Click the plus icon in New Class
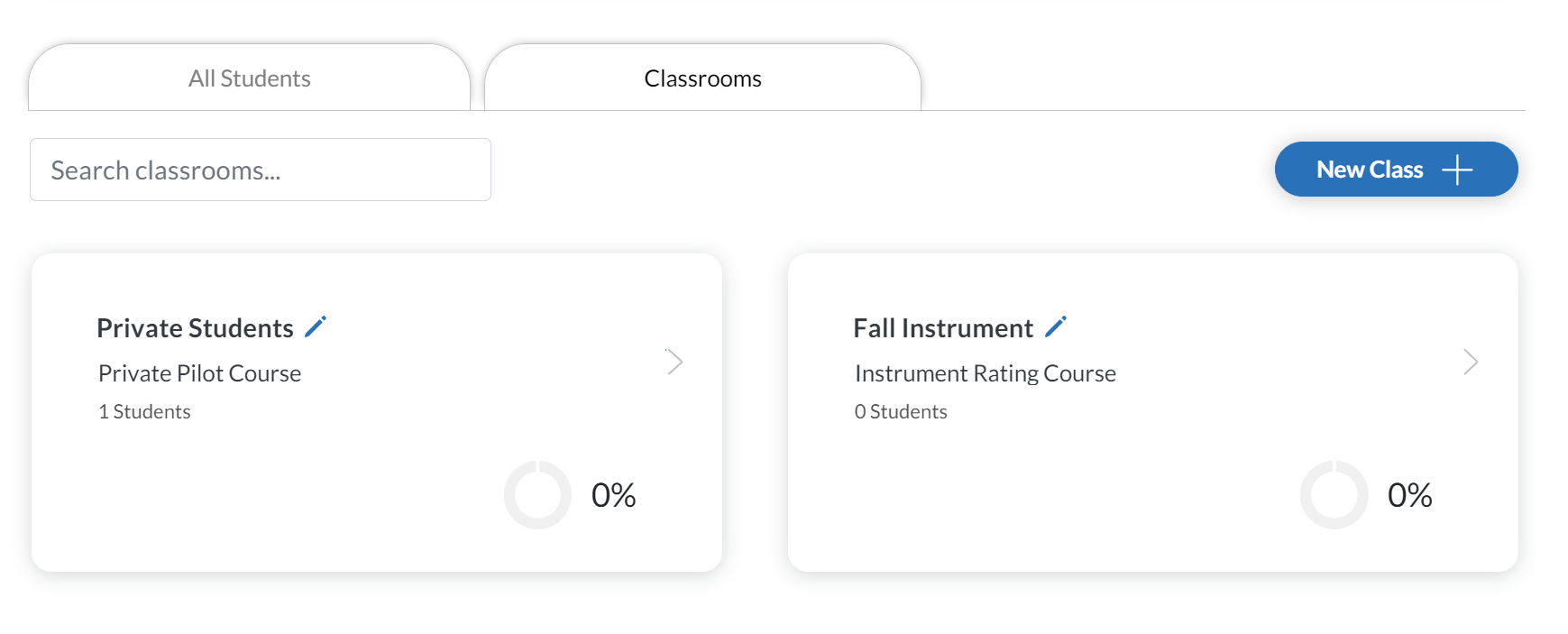 [1457, 170]
